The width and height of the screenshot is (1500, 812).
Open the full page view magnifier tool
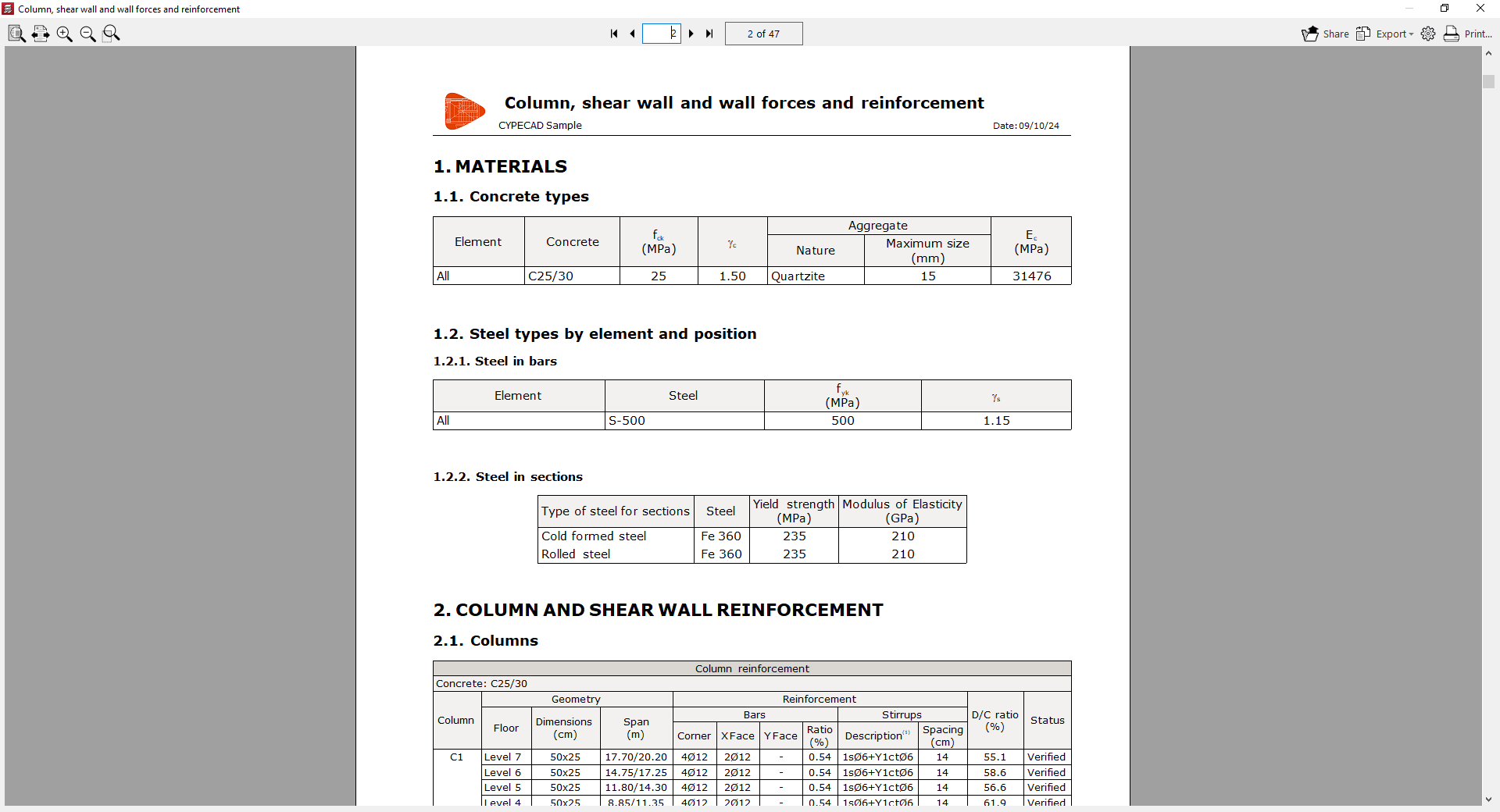tap(16, 34)
